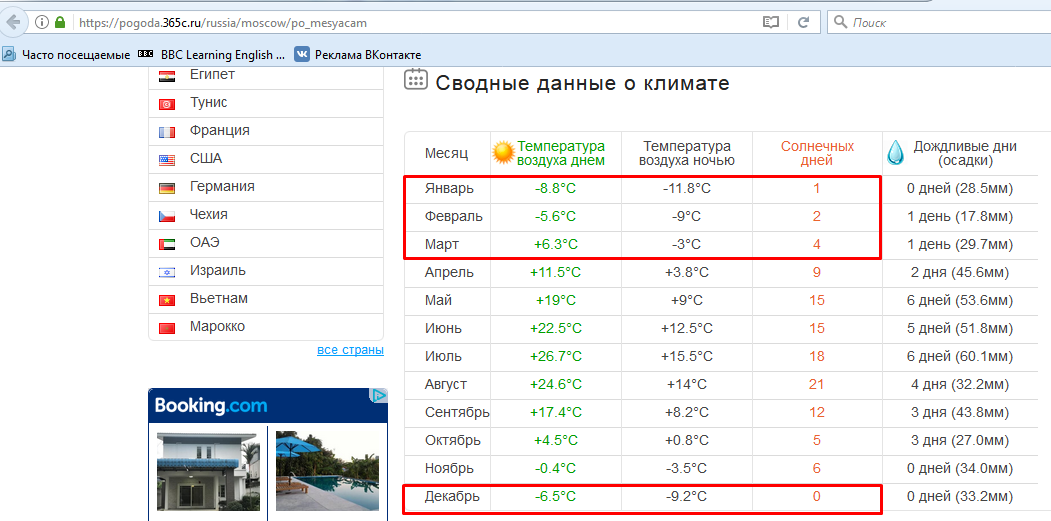Image resolution: width=1051 pixels, height=521 pixels.
Task: Reload the page with refresh button
Action: [803, 22]
